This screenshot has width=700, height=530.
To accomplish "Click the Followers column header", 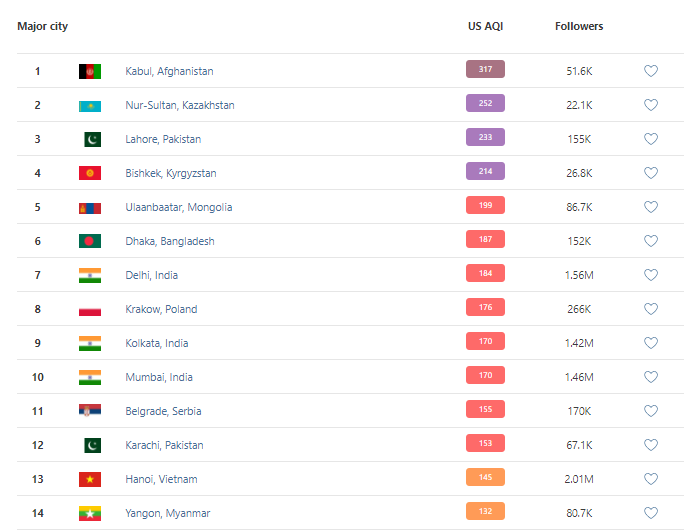I will coord(579,26).
